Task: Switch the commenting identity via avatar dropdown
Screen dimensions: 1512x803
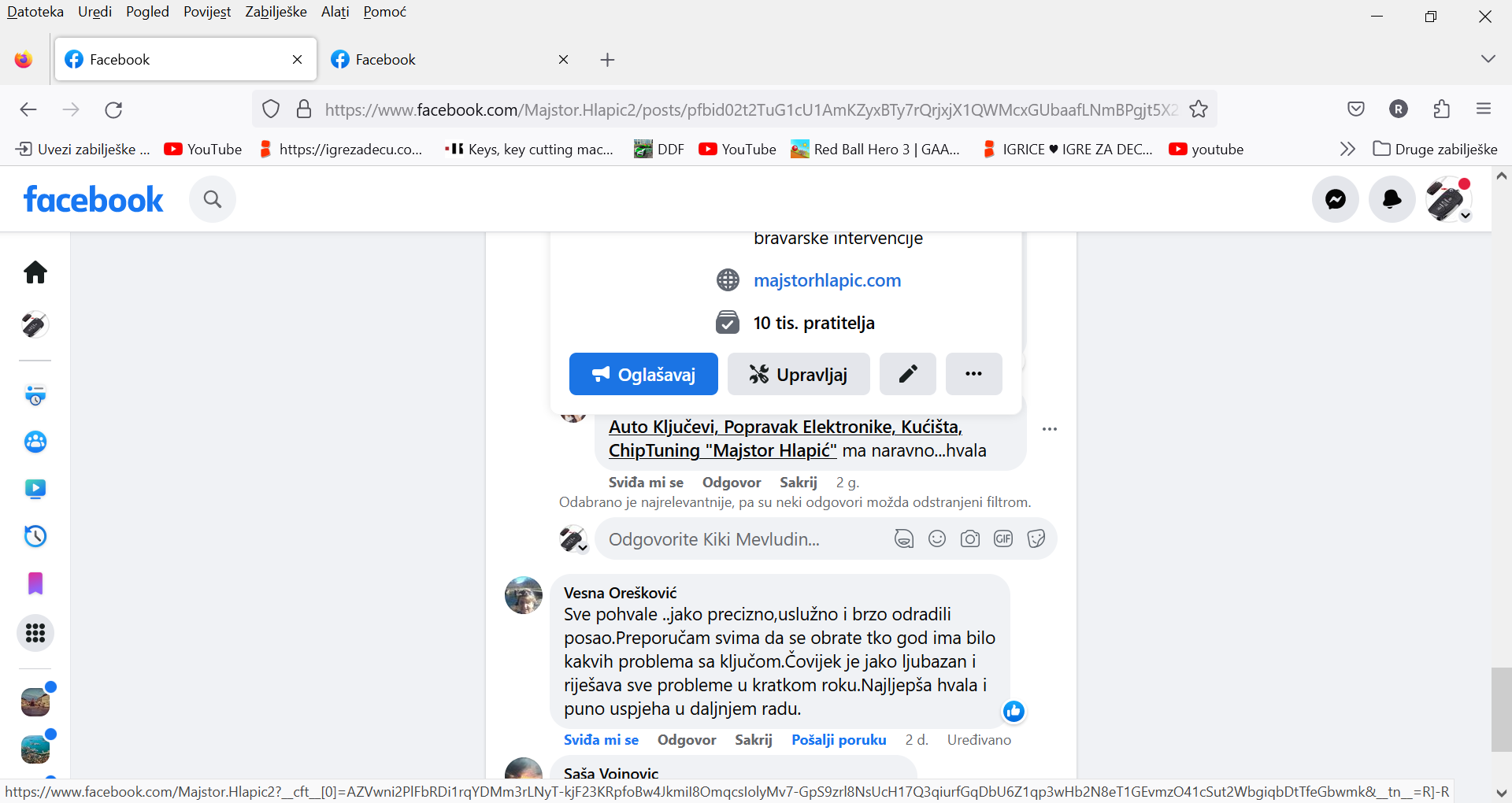Action: (x=573, y=539)
